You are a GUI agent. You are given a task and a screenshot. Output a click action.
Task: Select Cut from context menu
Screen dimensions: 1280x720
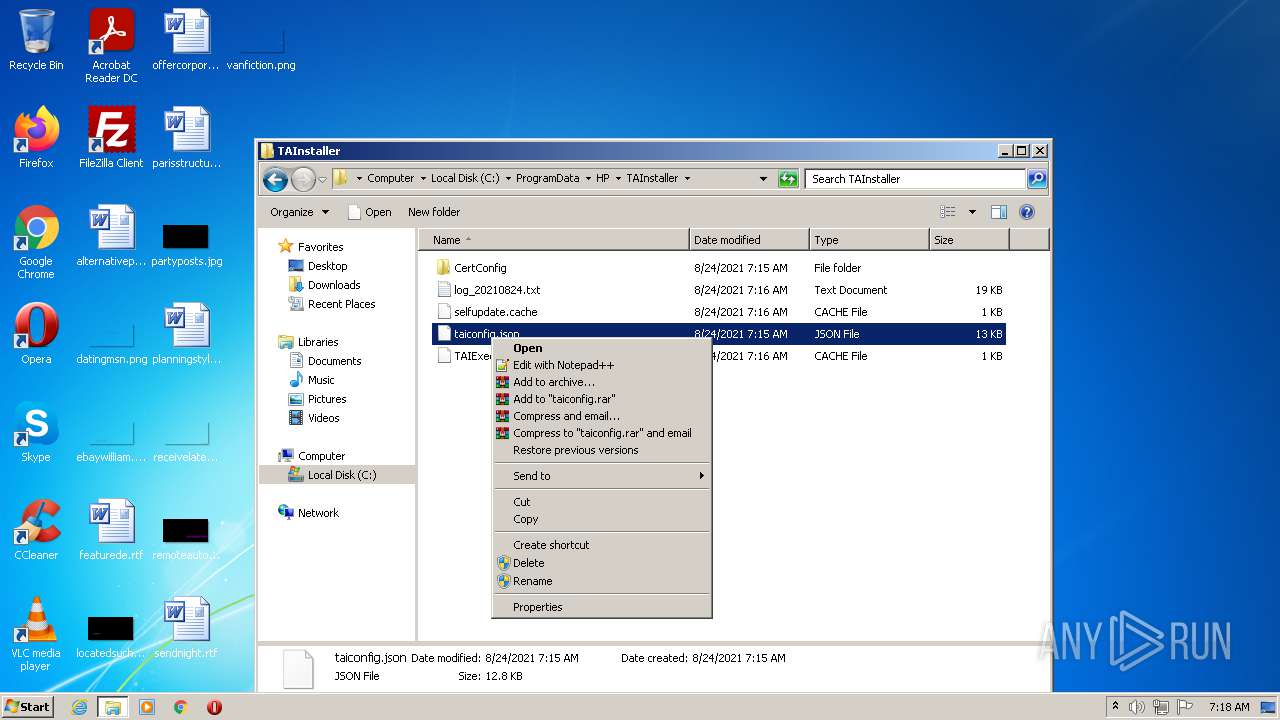click(602, 502)
